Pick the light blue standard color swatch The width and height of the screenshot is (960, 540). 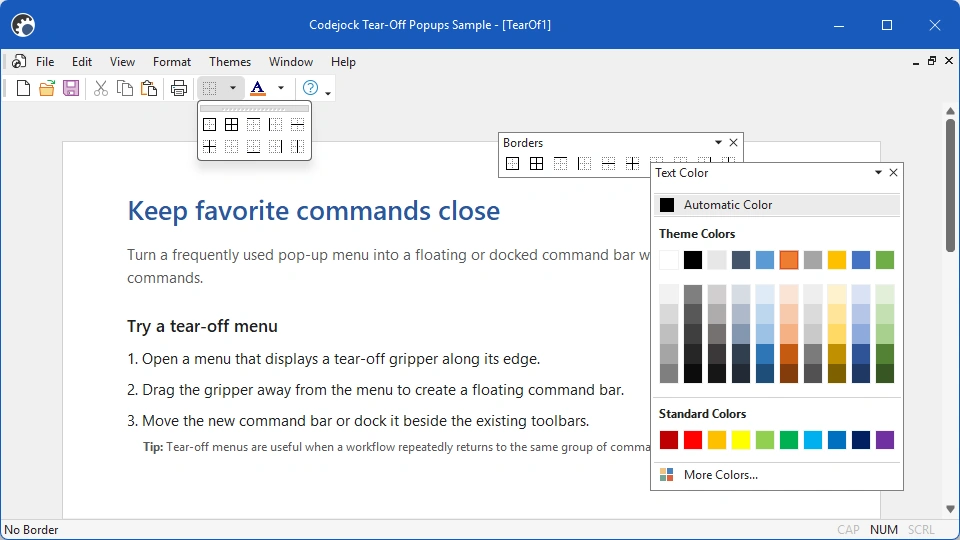(813, 440)
